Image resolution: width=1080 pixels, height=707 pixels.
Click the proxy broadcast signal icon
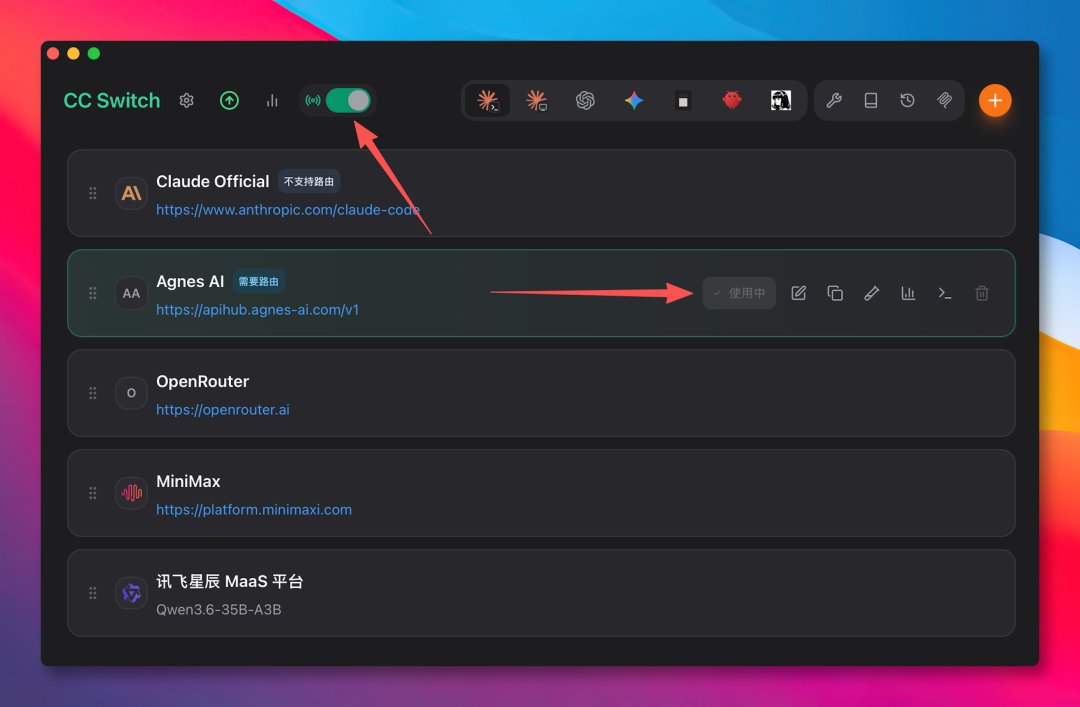tap(313, 101)
